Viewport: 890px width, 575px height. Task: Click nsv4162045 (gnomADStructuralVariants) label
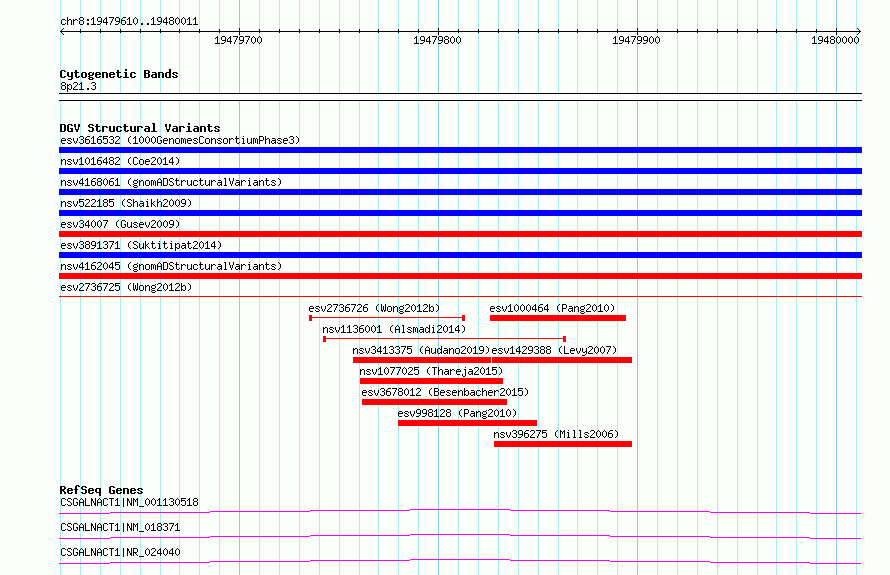[x=171, y=266]
